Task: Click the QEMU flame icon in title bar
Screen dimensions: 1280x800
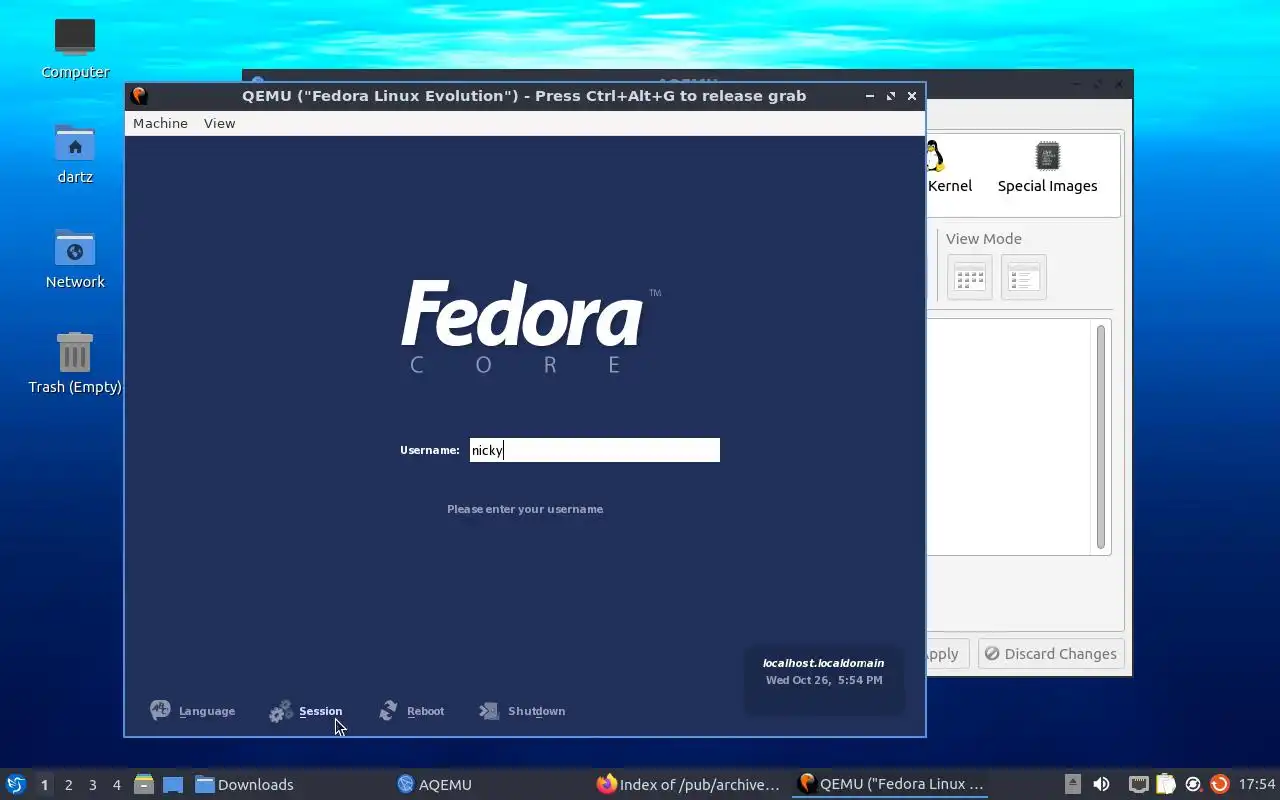Action: coord(139,96)
